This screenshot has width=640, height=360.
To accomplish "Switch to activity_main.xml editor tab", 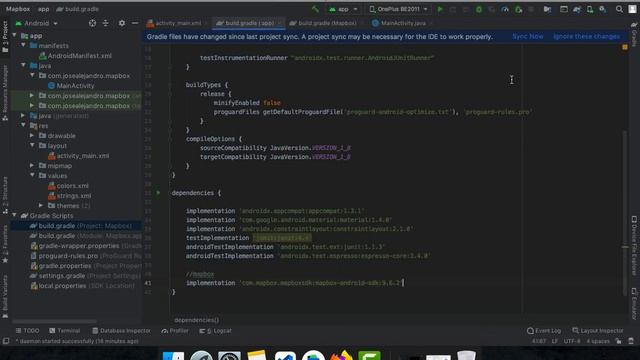I will 178,23.
